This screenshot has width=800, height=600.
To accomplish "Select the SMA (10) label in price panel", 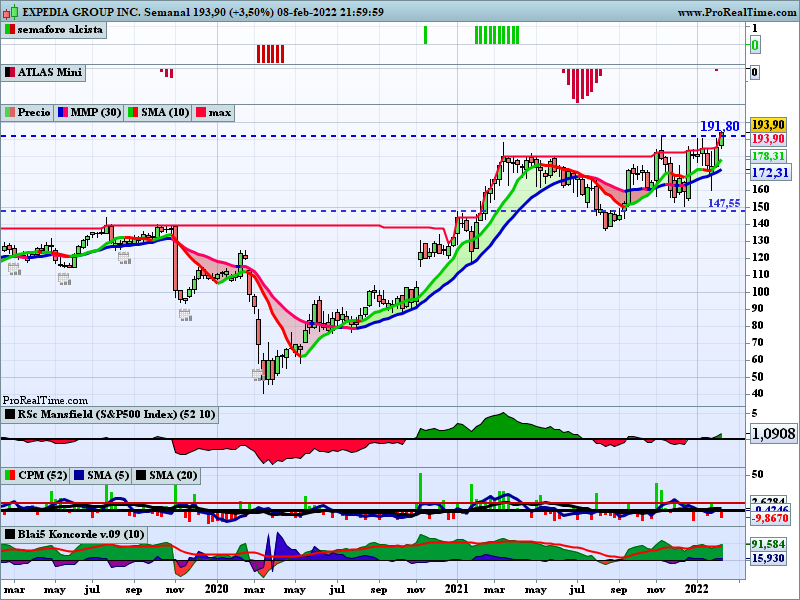I will point(159,112).
